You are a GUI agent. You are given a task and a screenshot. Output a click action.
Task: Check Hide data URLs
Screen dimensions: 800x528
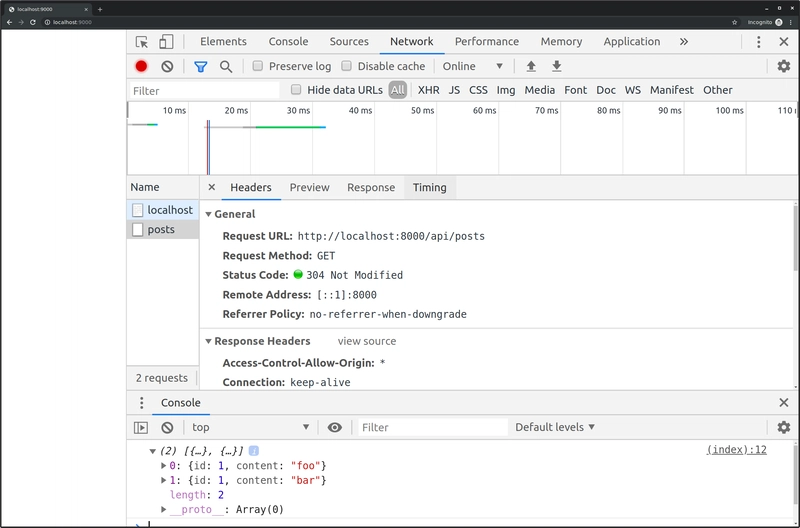pyautogui.click(x=296, y=90)
